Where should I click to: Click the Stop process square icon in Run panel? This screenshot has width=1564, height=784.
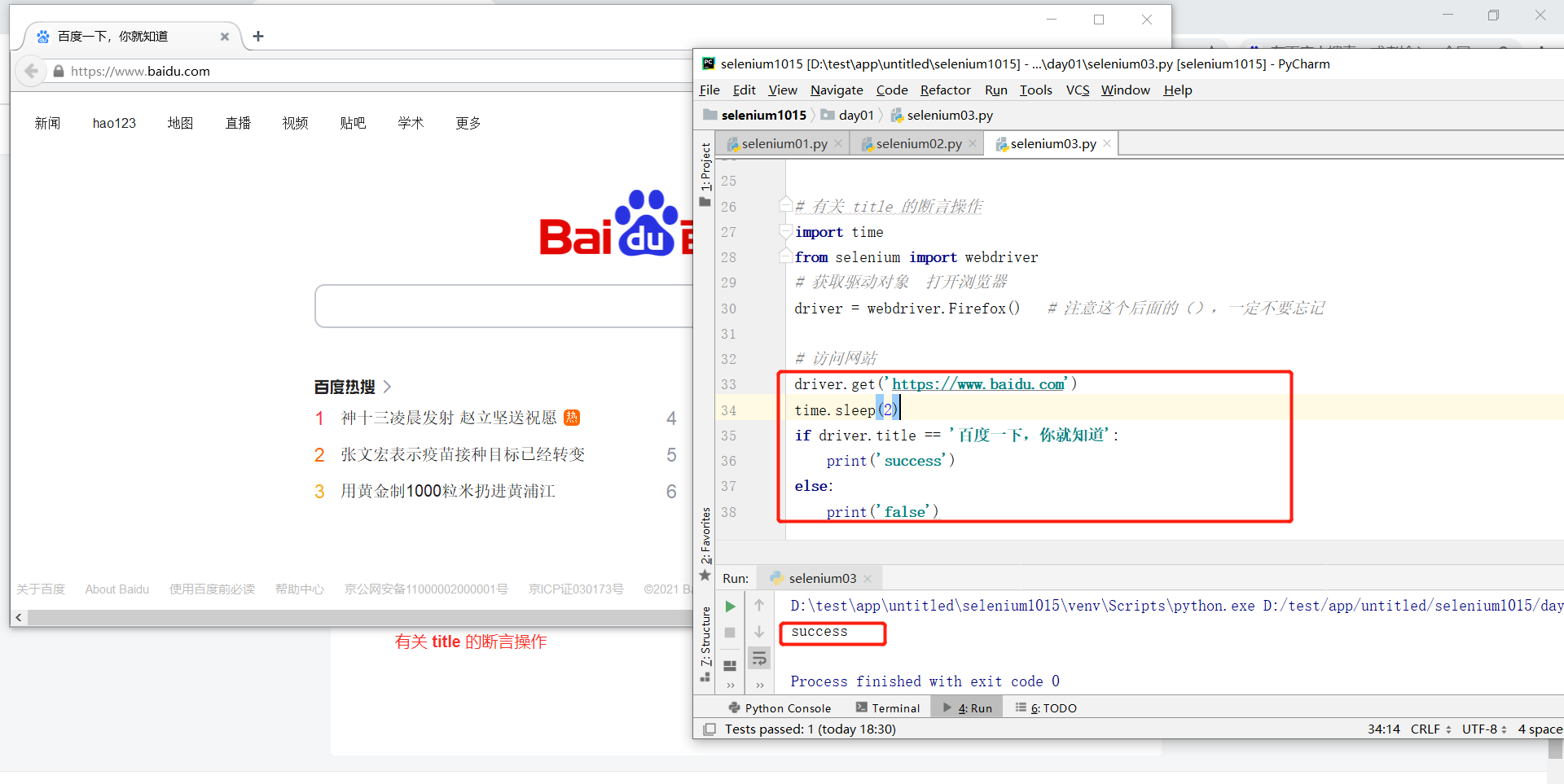pyautogui.click(x=730, y=633)
